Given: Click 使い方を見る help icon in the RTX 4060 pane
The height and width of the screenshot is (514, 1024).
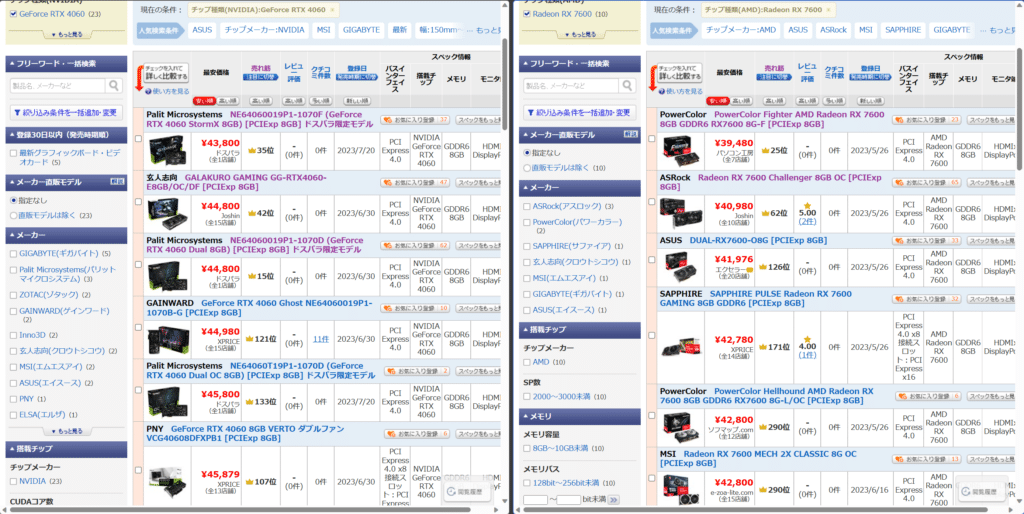Looking at the screenshot, I should click(148, 92).
